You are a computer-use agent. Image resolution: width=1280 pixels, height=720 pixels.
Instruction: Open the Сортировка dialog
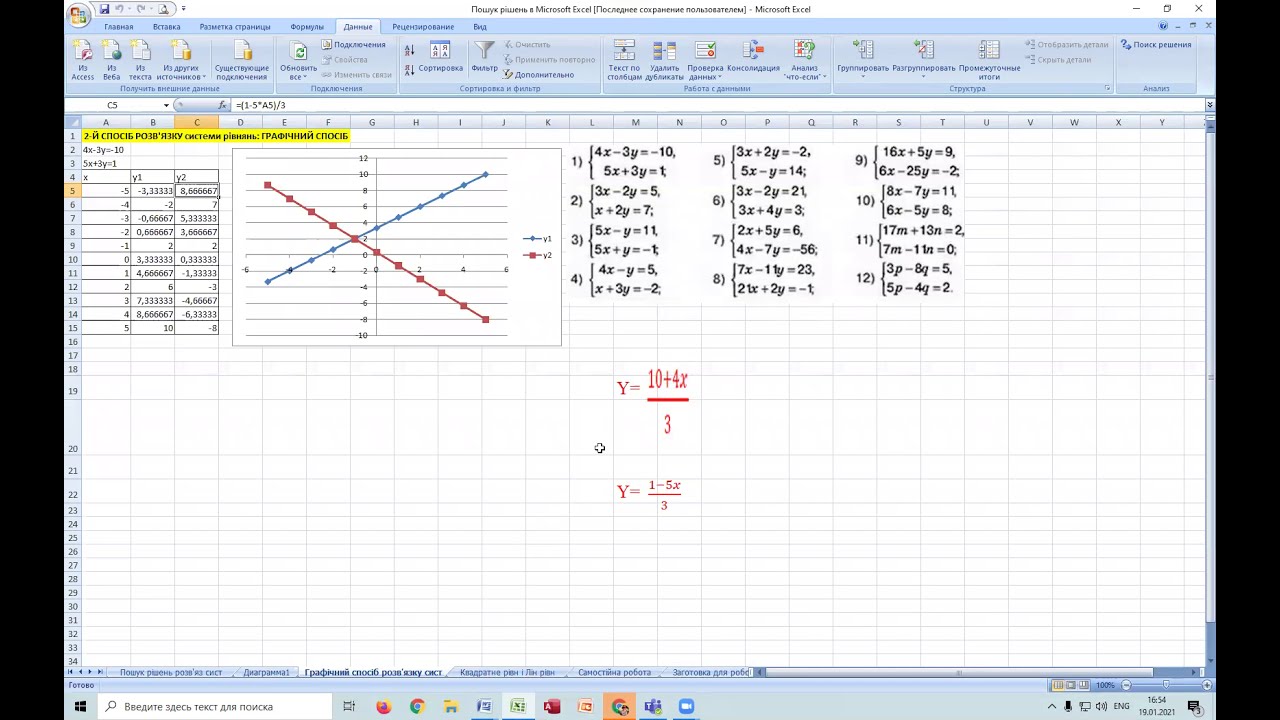tap(440, 58)
